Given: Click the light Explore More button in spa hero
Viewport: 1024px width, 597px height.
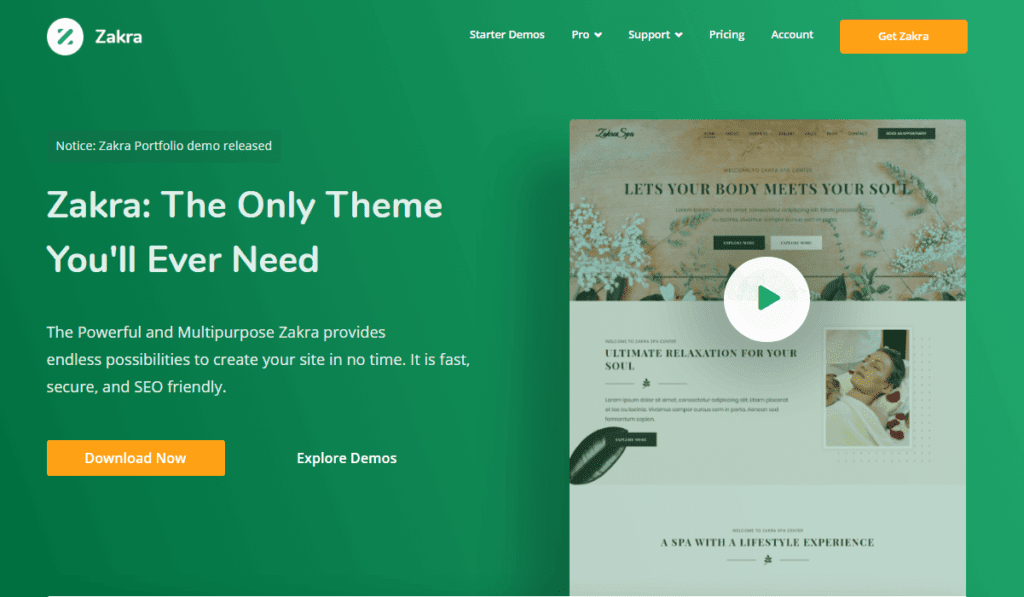Looking at the screenshot, I should click(796, 242).
